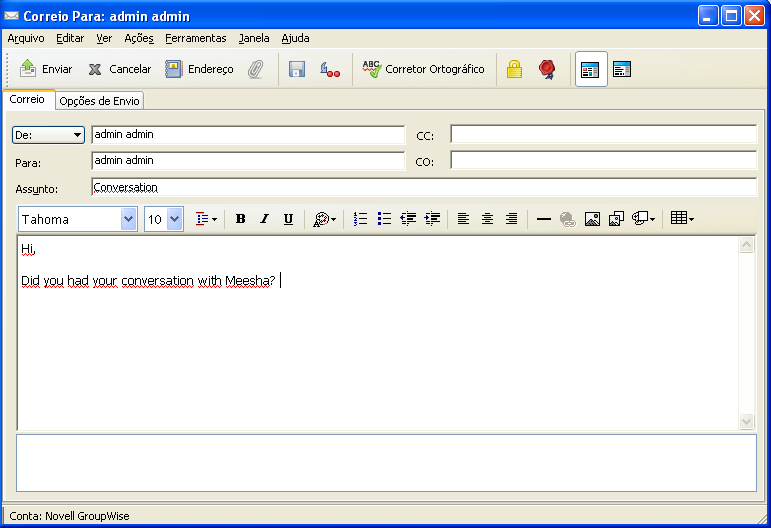Screen dimensions: 771x528
Task: Set the background image icon
Action: click(616, 219)
